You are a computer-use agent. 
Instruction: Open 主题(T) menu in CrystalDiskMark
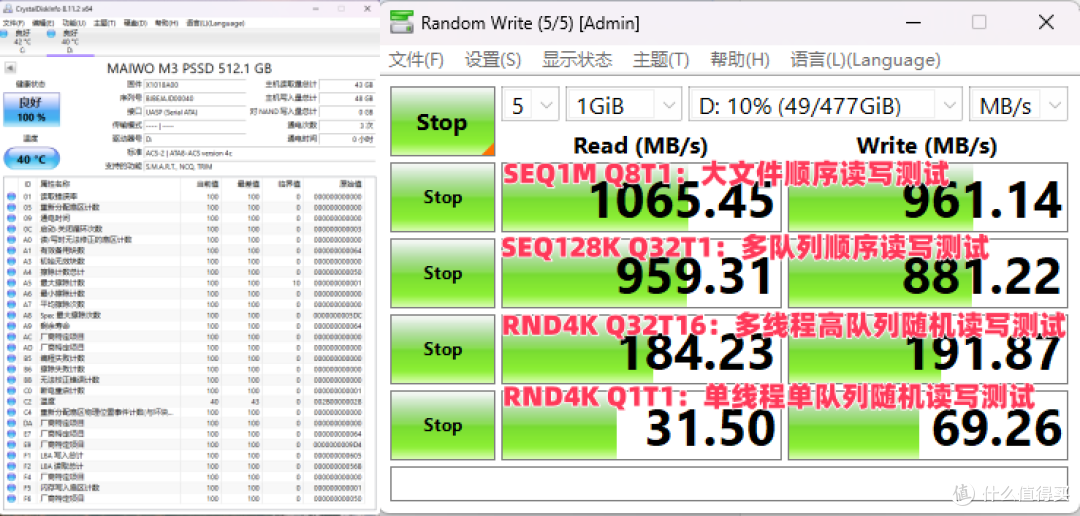661,59
